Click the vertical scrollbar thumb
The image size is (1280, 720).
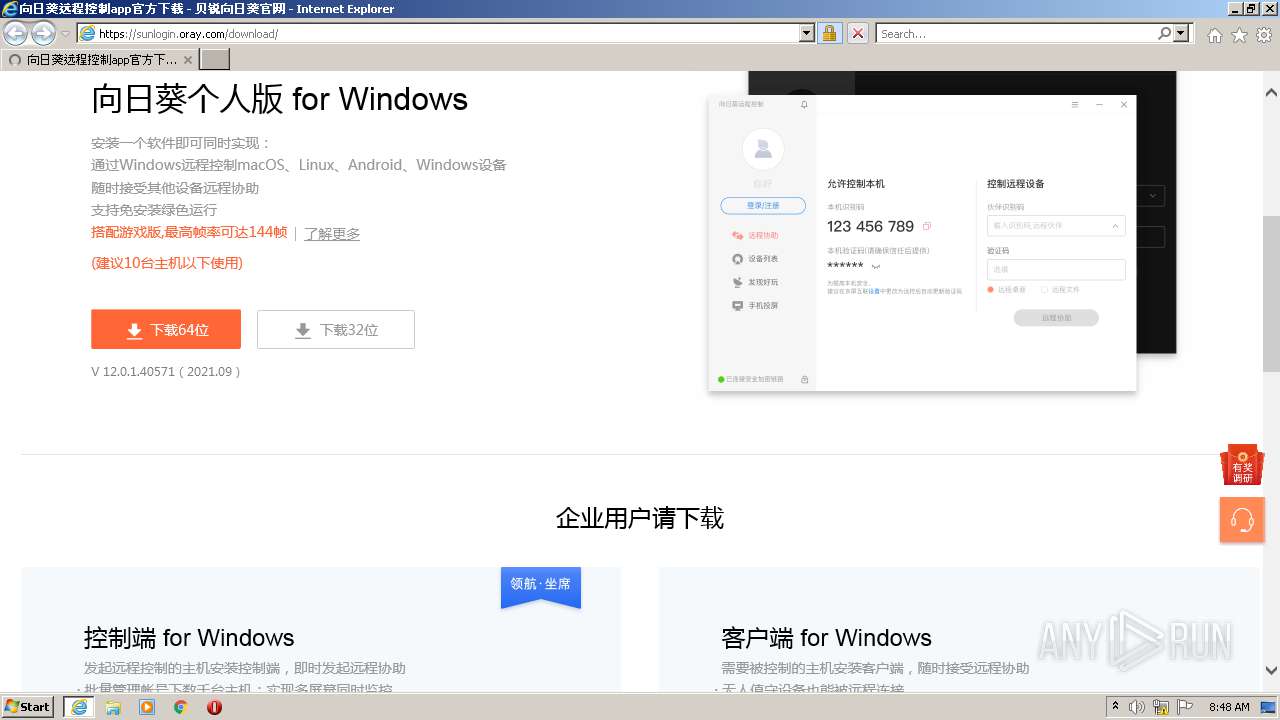coord(1271,292)
